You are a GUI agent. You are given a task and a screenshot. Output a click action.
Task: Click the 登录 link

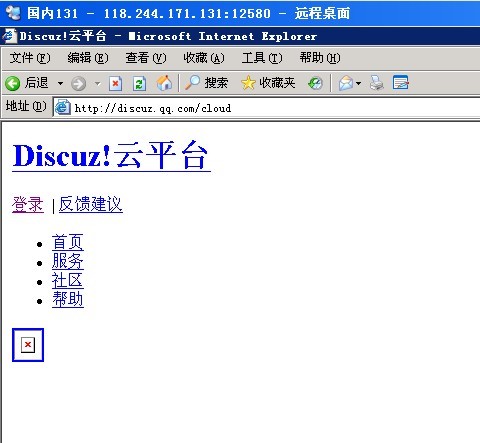pyautogui.click(x=28, y=204)
